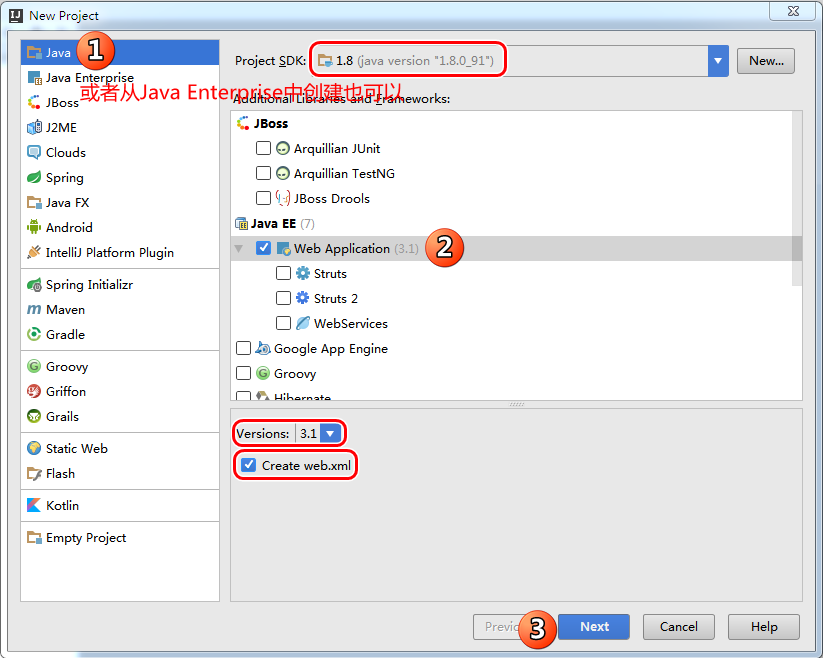
Task: Collapse the Web Application tree node
Action: tap(239, 248)
